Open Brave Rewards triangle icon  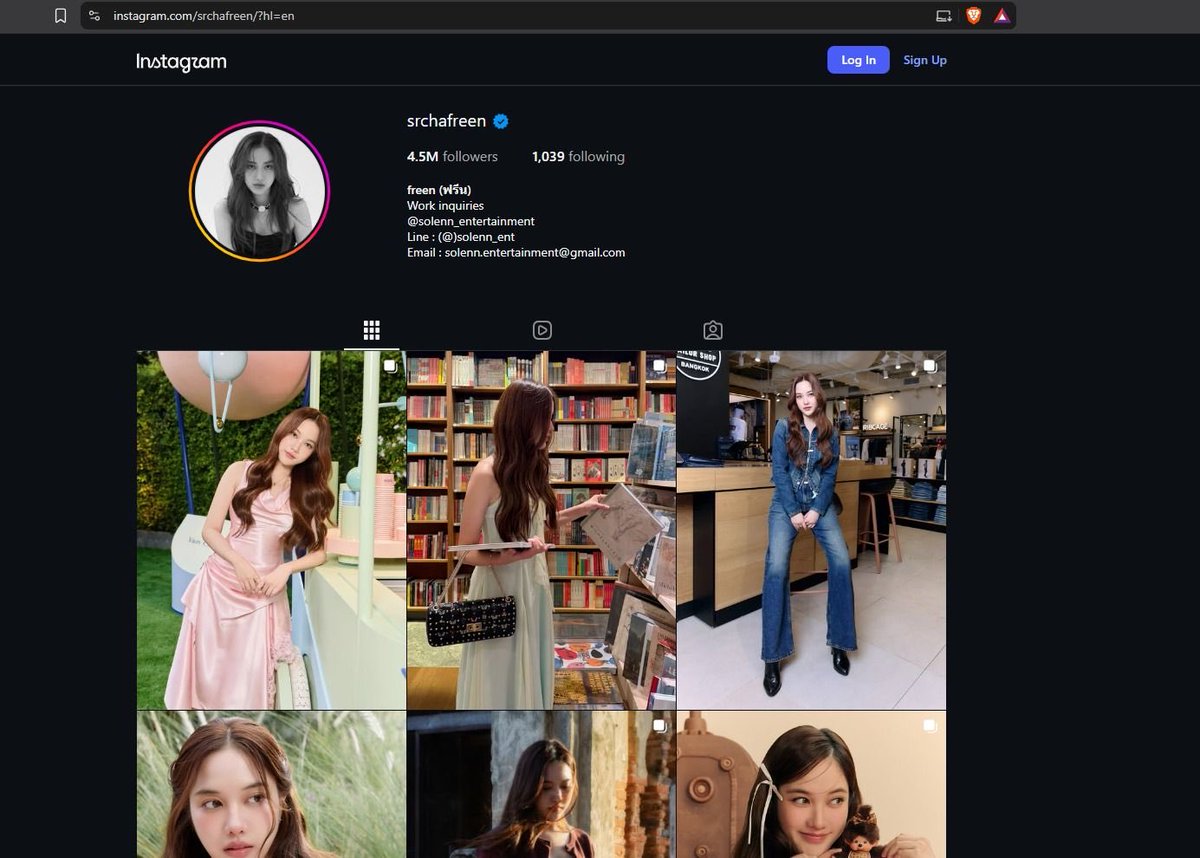coord(1001,15)
